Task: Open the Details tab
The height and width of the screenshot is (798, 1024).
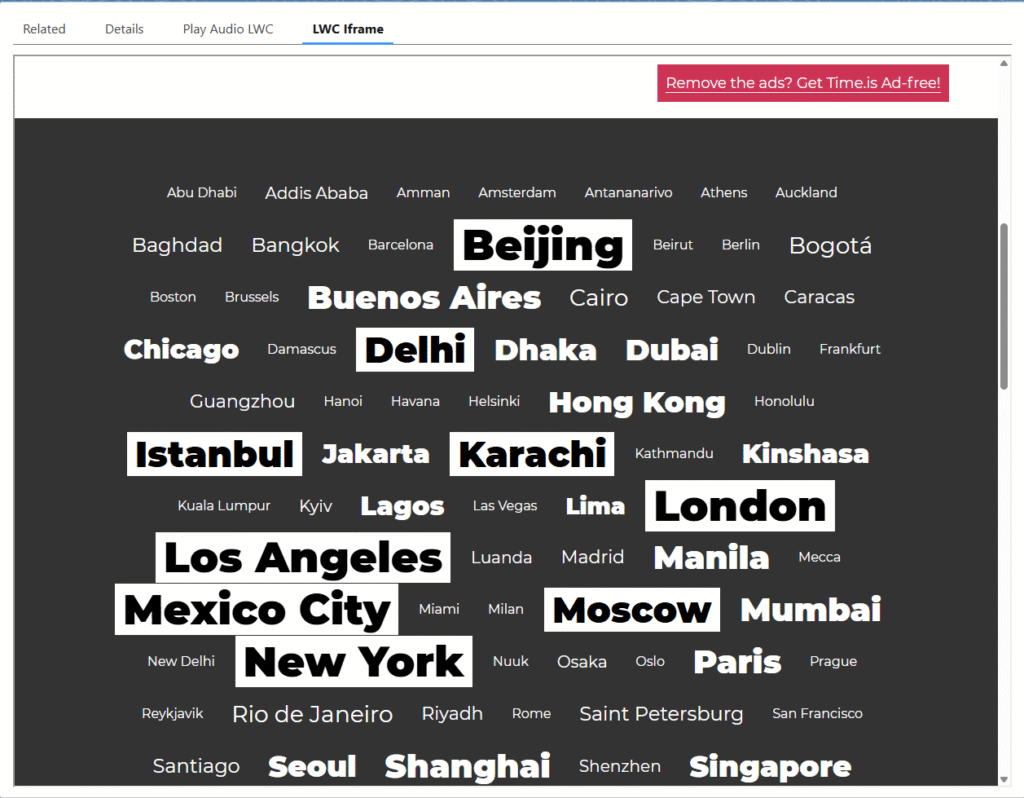Action: tap(123, 29)
